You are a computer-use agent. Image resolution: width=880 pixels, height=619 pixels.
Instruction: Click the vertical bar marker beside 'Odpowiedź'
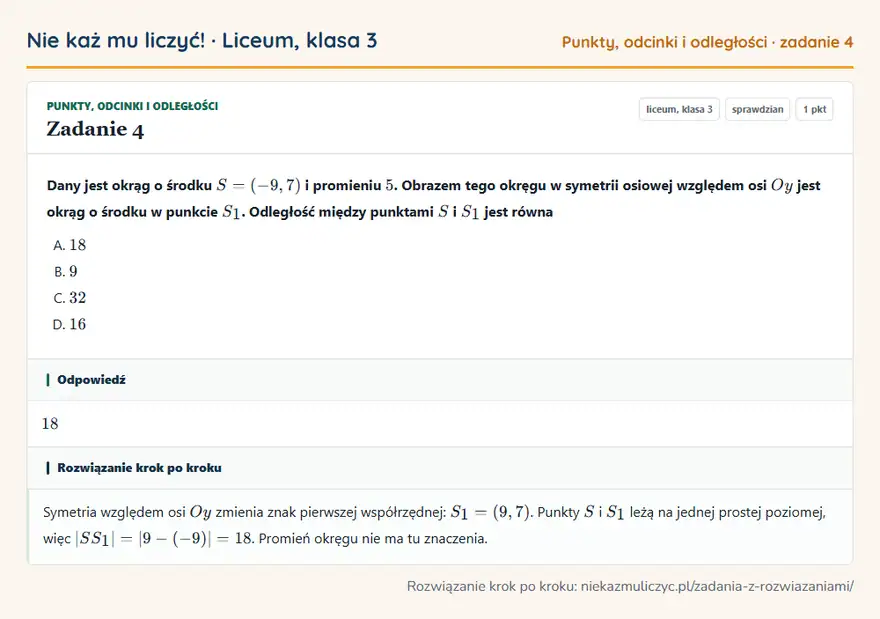(48, 380)
